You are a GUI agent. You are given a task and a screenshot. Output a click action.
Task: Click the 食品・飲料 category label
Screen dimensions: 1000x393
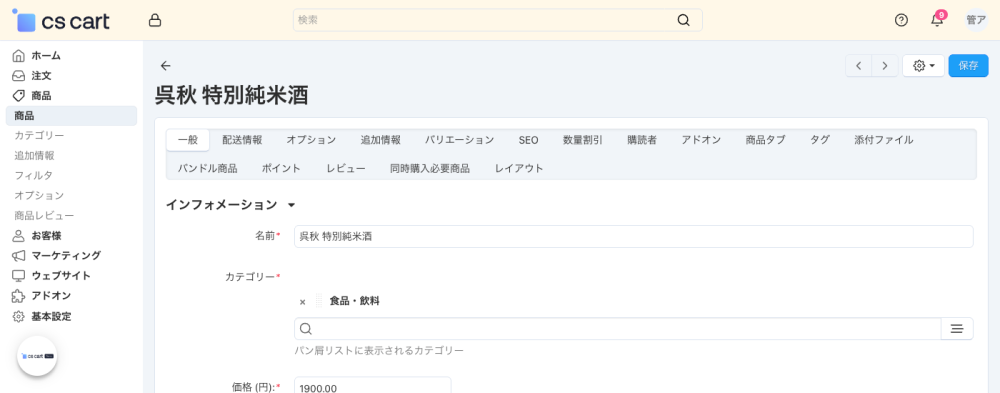coord(355,301)
